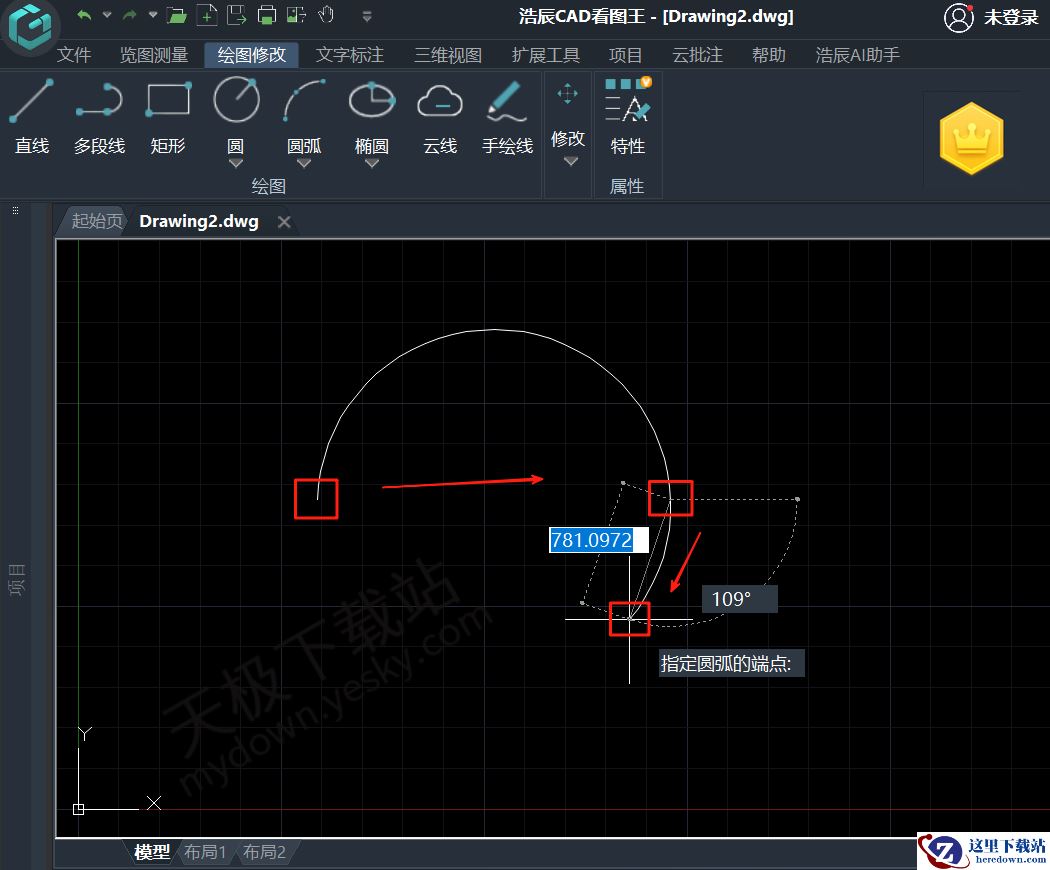Screen dimensions: 1050x870
Task: Switch to the 模型 model tab
Action: click(x=151, y=852)
